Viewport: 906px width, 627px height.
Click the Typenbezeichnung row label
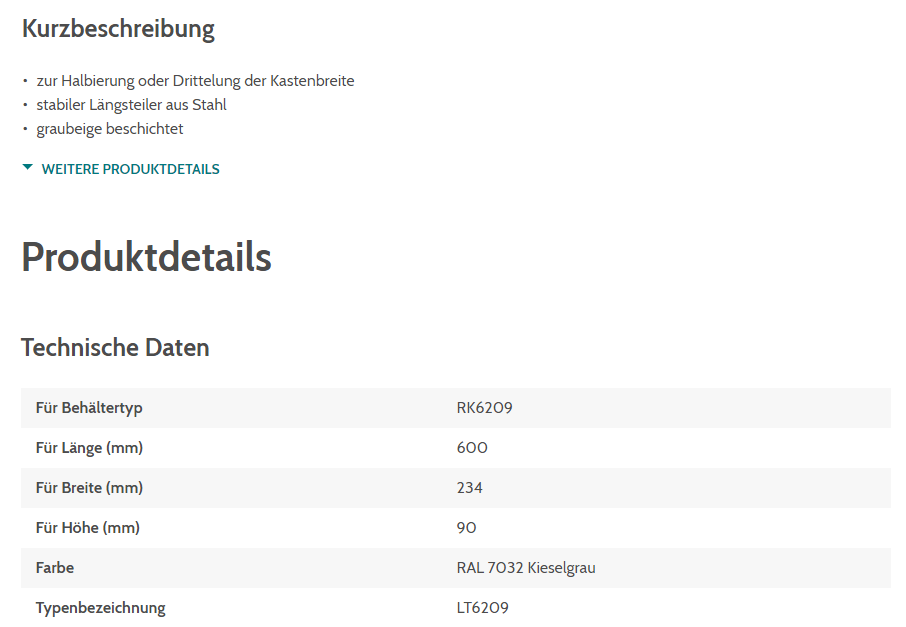pyautogui.click(x=100, y=608)
